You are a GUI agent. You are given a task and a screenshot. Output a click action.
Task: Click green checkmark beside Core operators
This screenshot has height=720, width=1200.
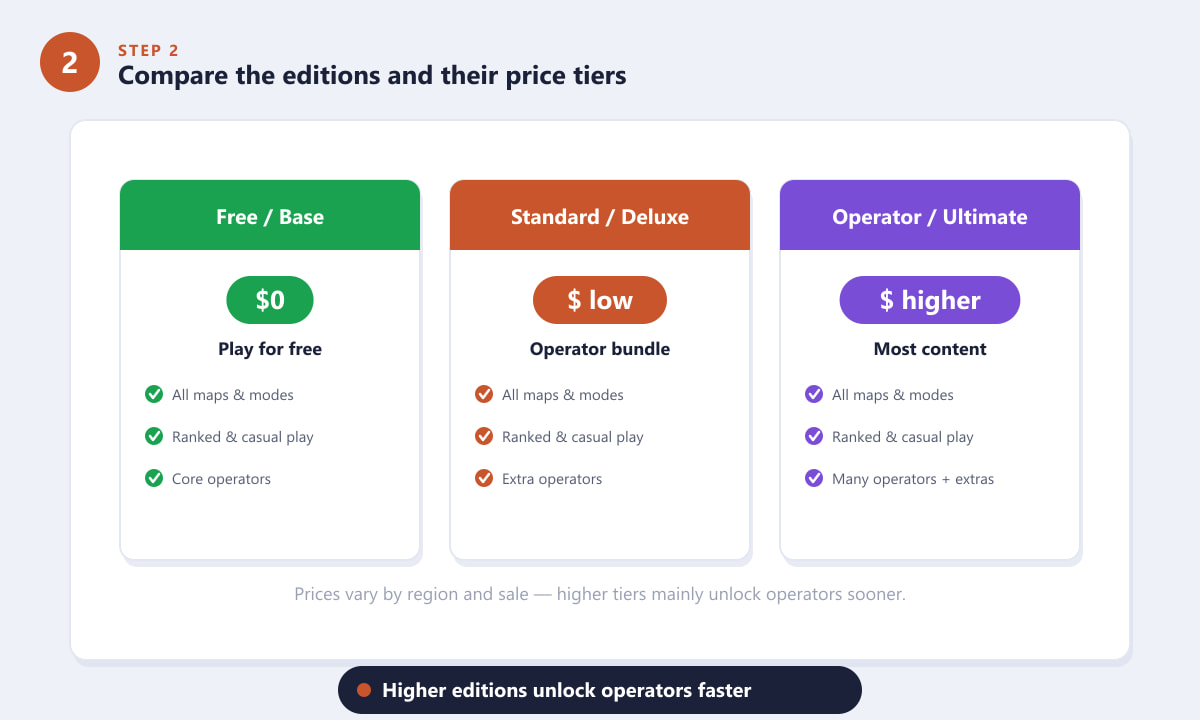(154, 478)
